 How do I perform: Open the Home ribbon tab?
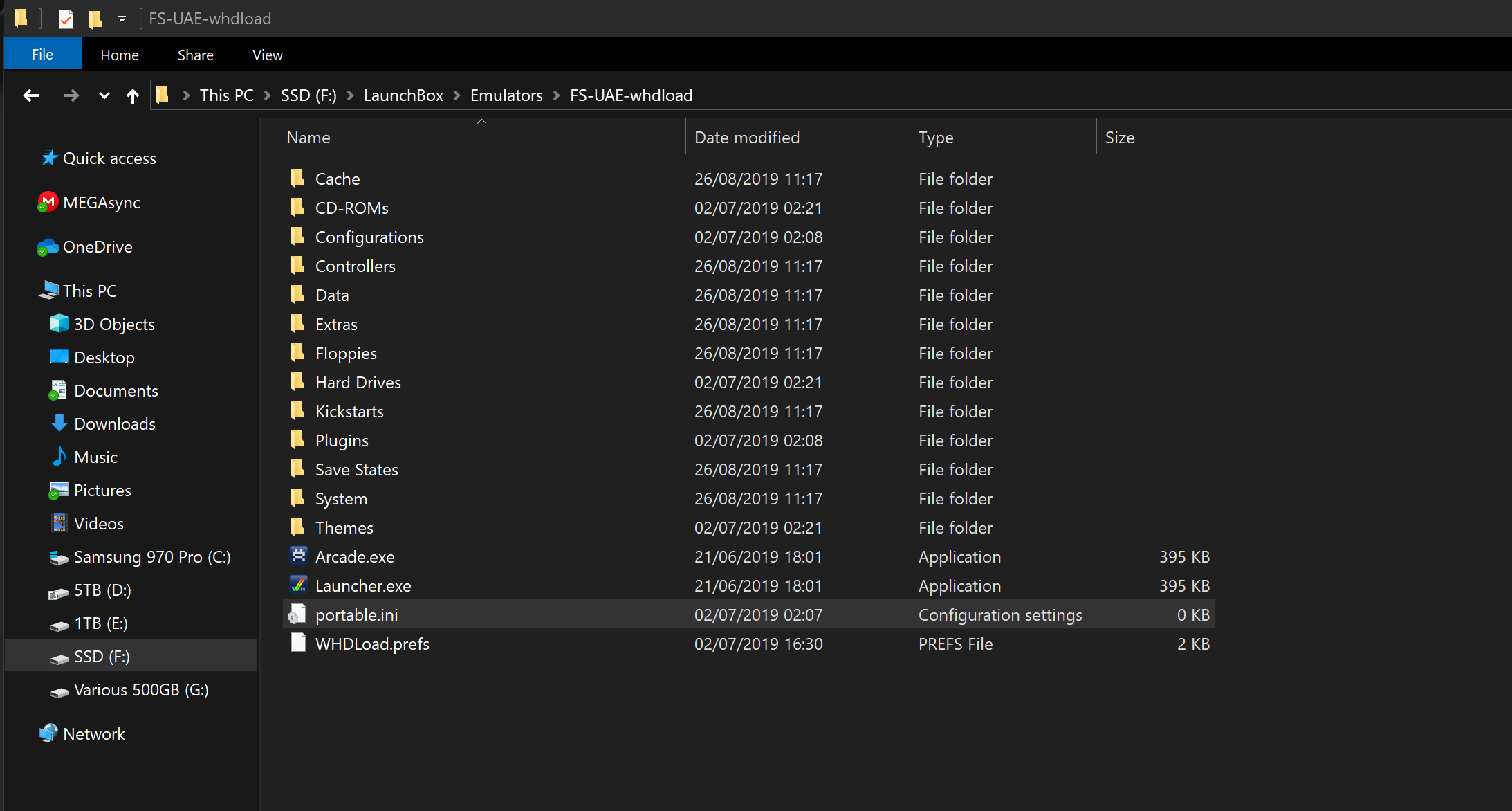point(120,54)
